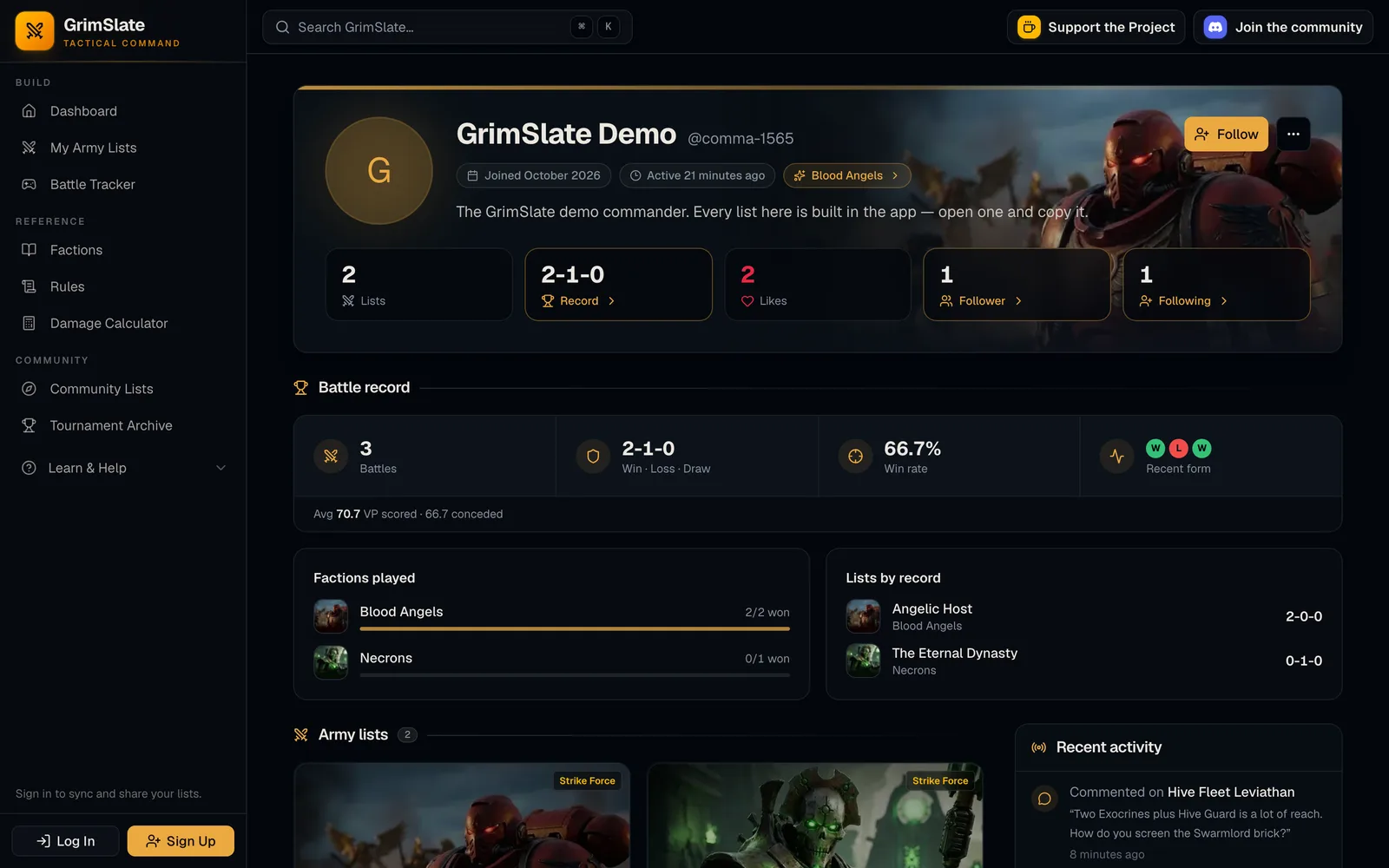Follow GrimSlate Demo
Screen dimensions: 1389x868
tap(1226, 134)
